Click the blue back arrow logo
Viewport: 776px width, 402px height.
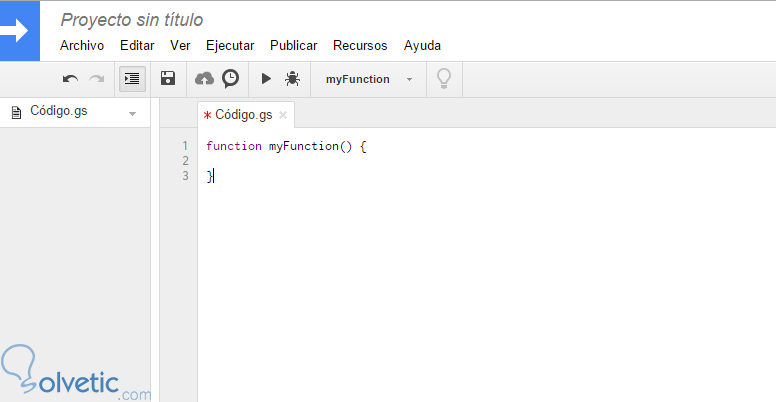[x=20, y=31]
